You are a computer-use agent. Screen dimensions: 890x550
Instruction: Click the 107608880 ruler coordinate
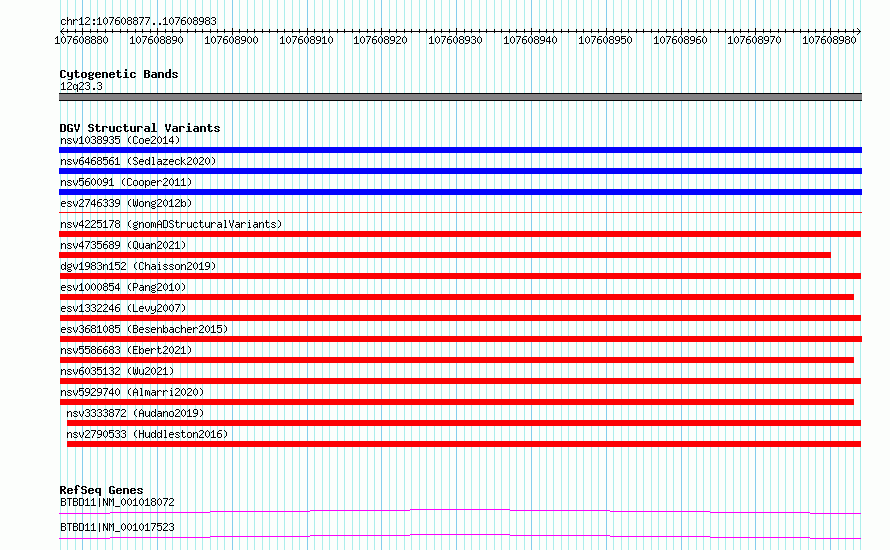click(x=81, y=40)
